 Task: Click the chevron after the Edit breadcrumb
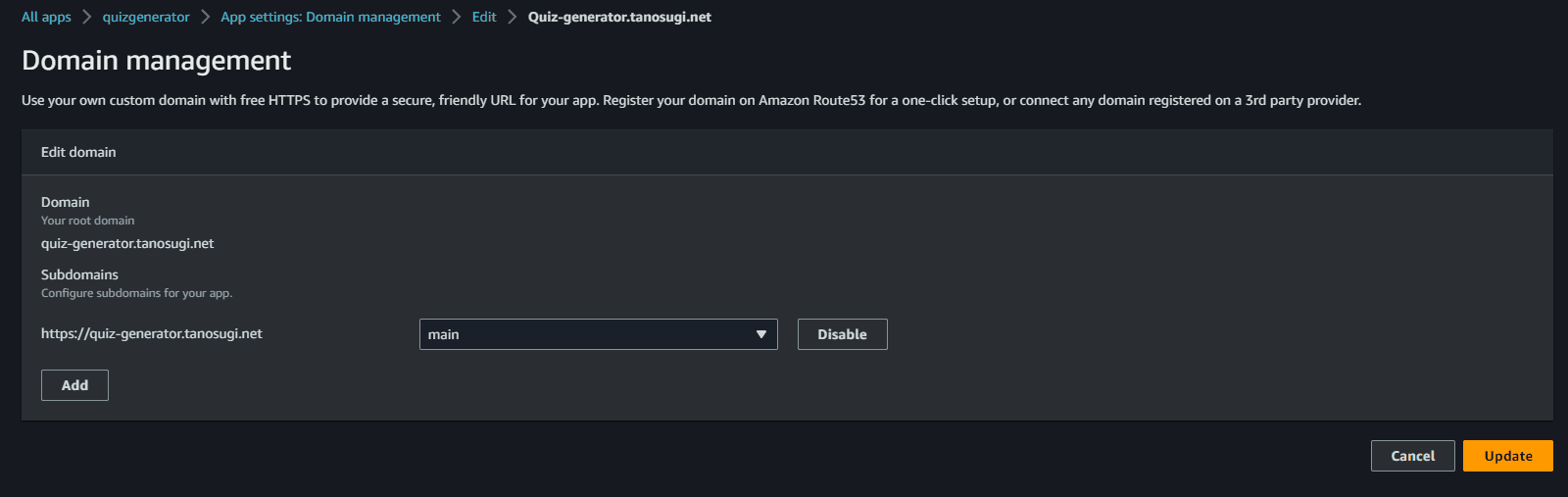tap(513, 17)
